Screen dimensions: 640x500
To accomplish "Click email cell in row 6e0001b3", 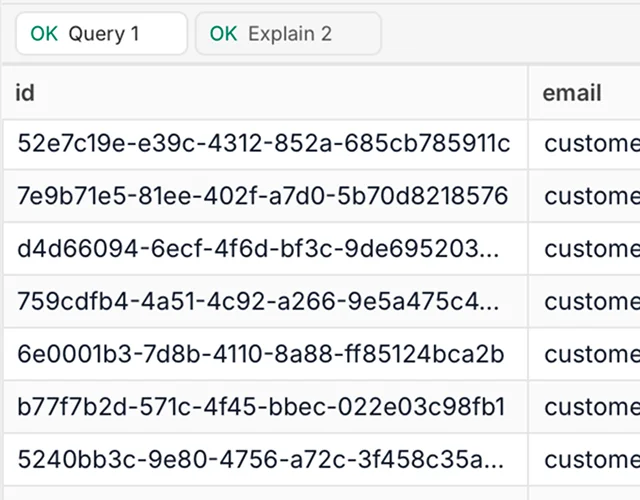I will [584, 354].
